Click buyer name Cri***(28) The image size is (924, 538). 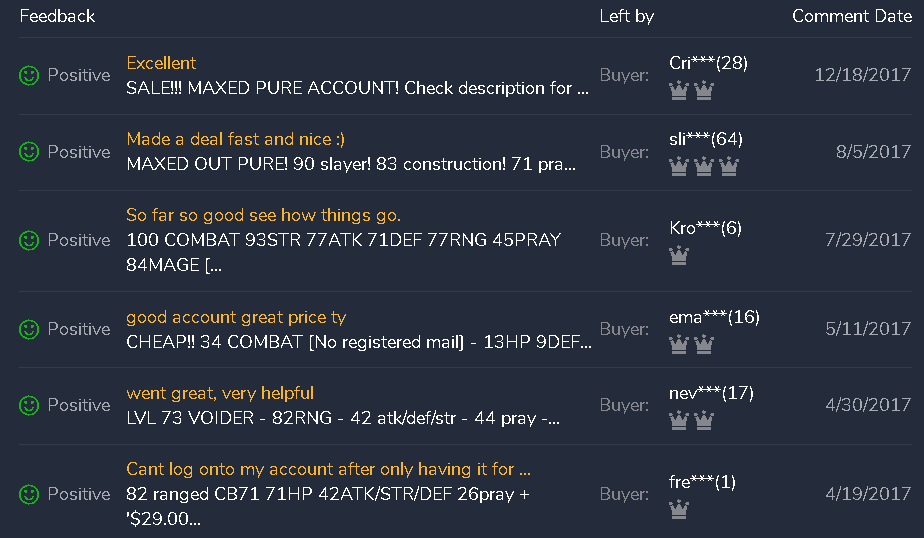(x=708, y=63)
